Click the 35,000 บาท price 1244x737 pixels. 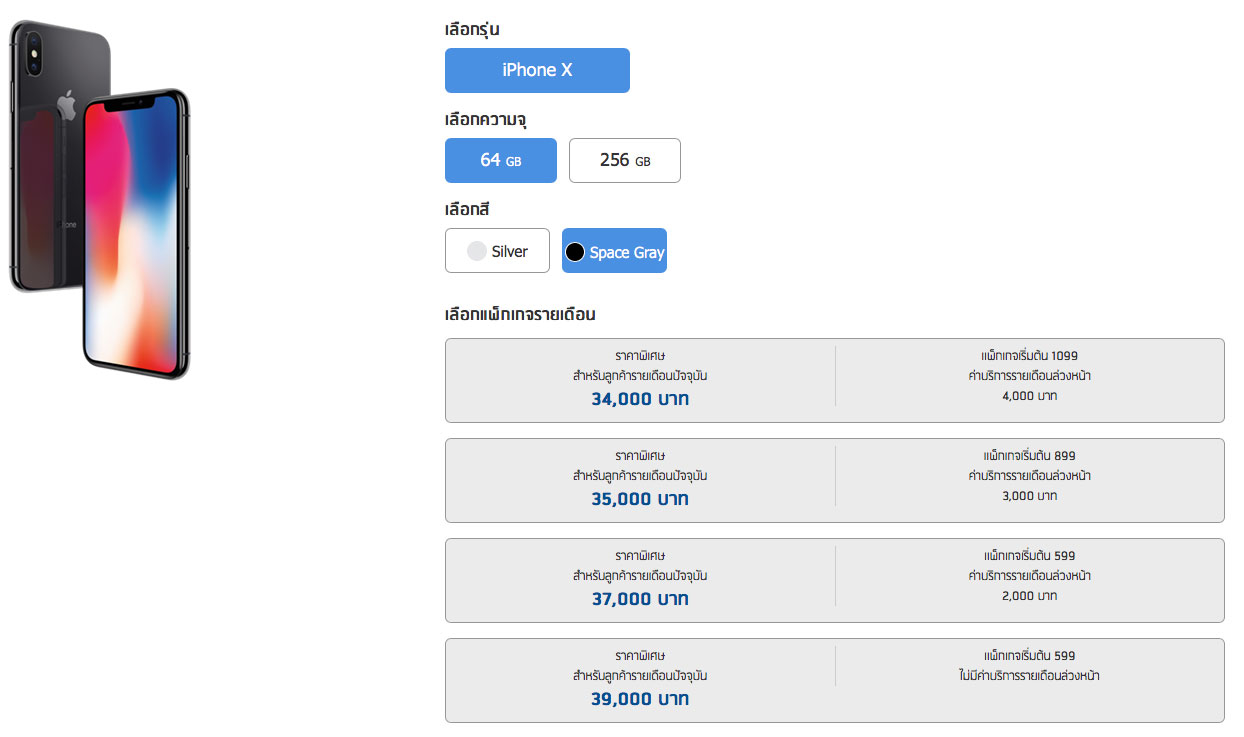[x=640, y=499]
